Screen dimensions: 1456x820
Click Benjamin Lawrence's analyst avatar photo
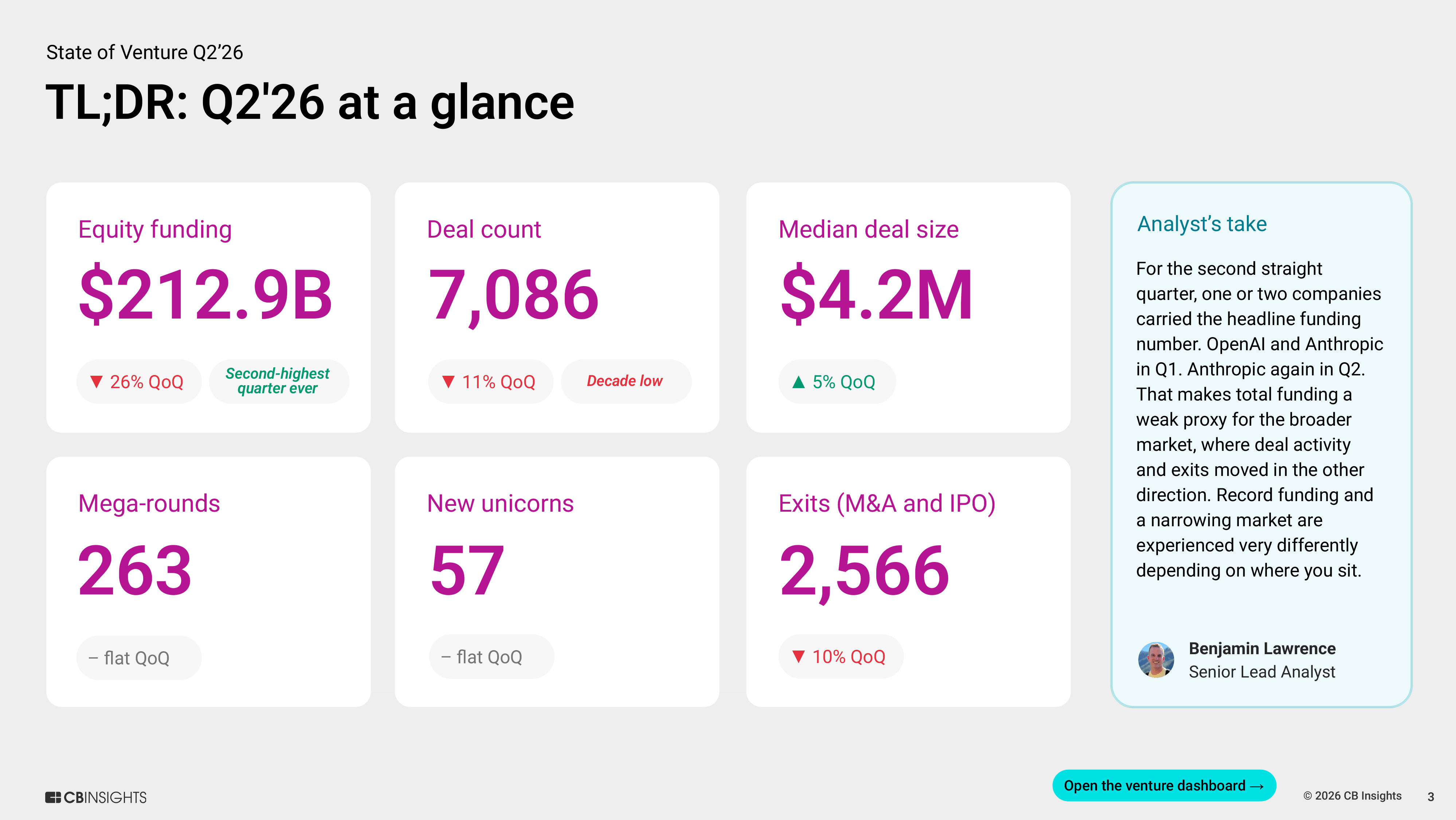click(x=1156, y=659)
